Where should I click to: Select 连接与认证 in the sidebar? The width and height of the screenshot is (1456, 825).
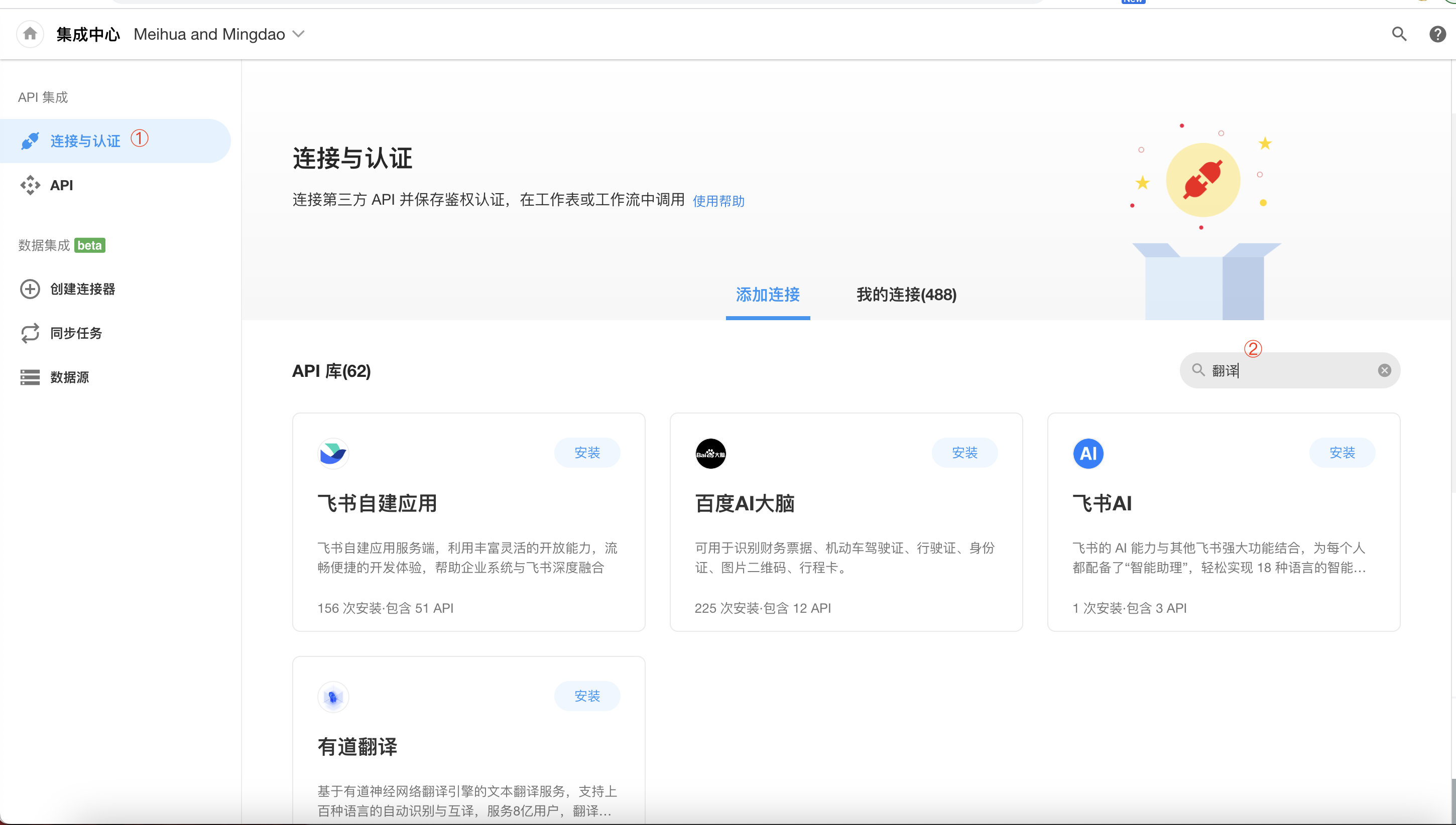(85, 141)
